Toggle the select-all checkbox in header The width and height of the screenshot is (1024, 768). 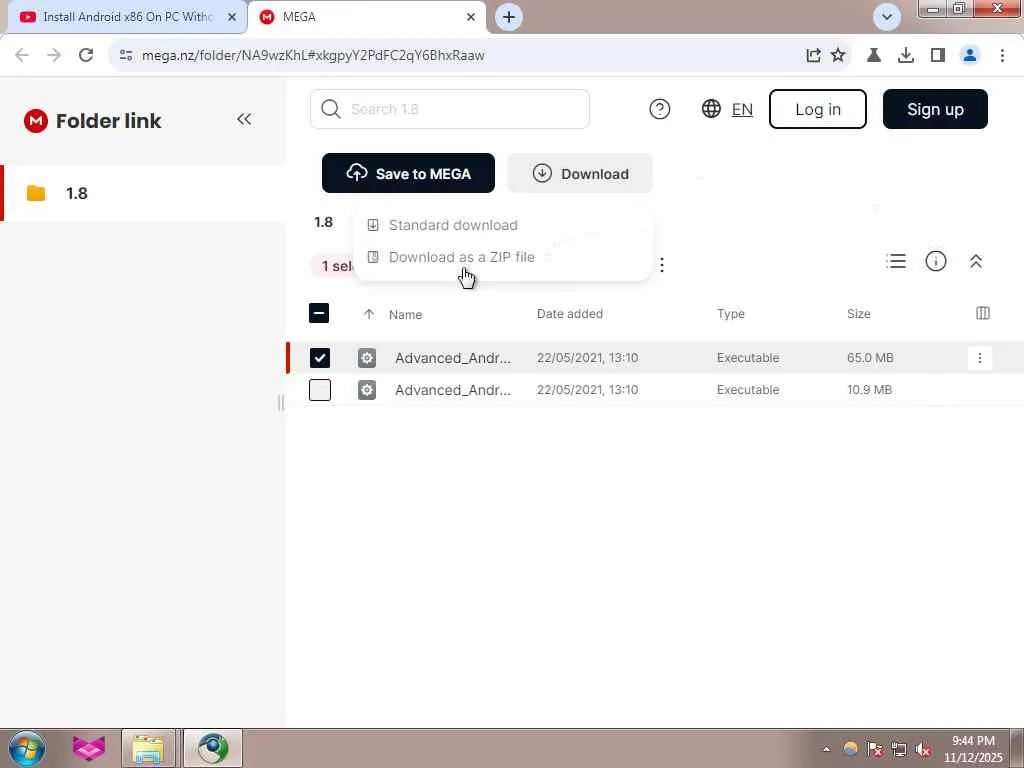pos(319,313)
